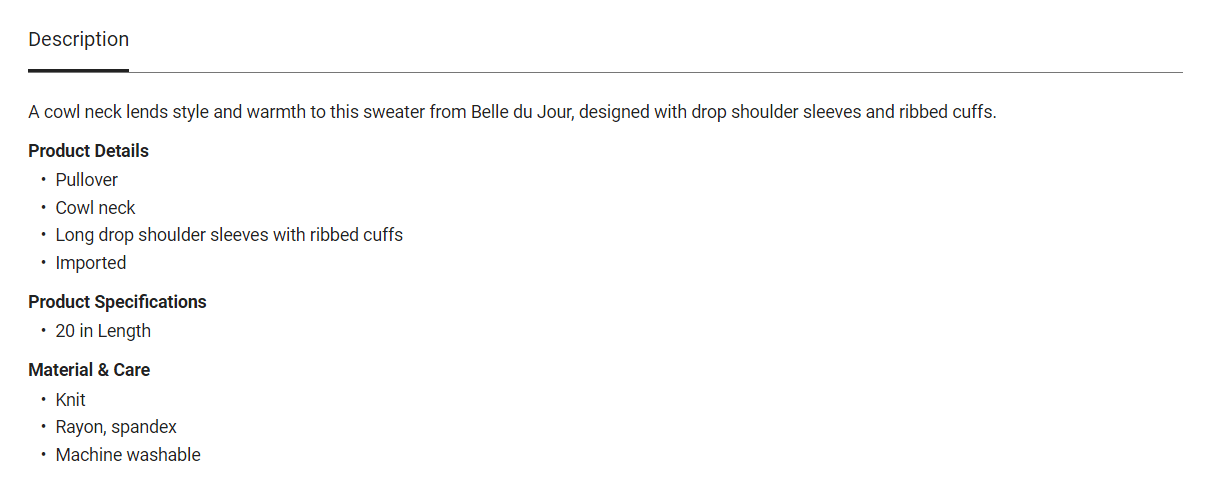Viewport: 1217px width, 482px height.
Task: Open the Description tab
Action: tap(78, 40)
